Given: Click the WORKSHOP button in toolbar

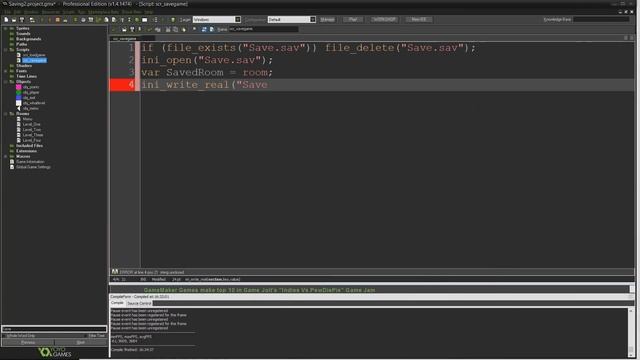Looking at the screenshot, I should tap(384, 20).
